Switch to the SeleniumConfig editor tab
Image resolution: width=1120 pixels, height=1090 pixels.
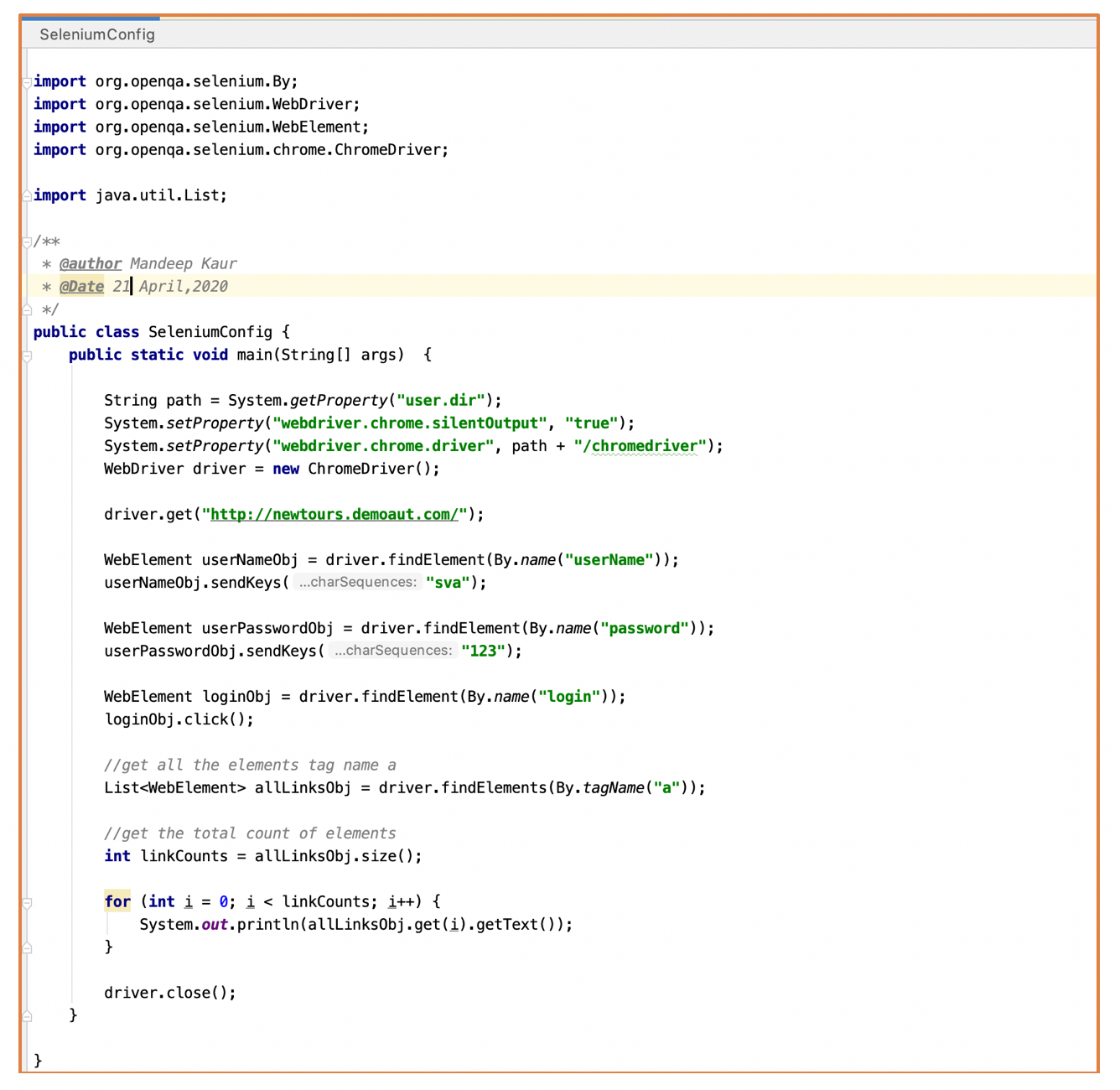click(96, 34)
